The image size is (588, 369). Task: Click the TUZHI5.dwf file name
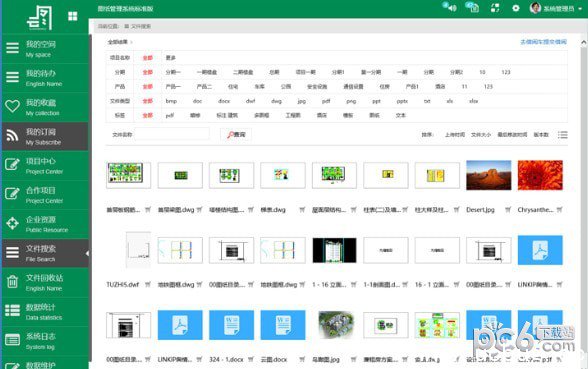(123, 285)
